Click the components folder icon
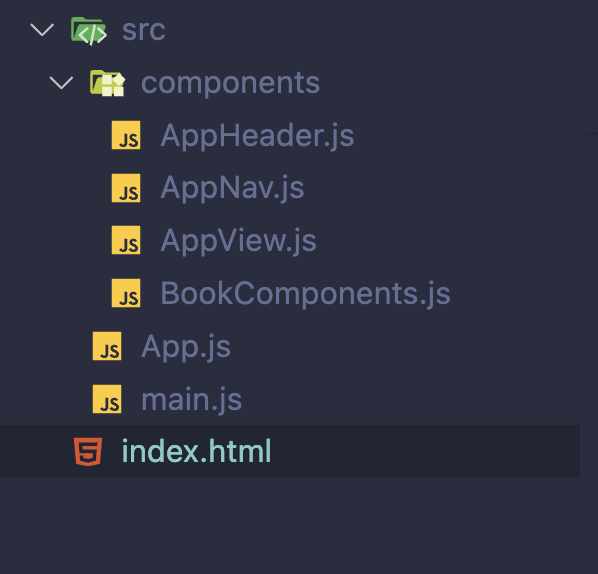Screen dimensions: 598x574 (108, 83)
